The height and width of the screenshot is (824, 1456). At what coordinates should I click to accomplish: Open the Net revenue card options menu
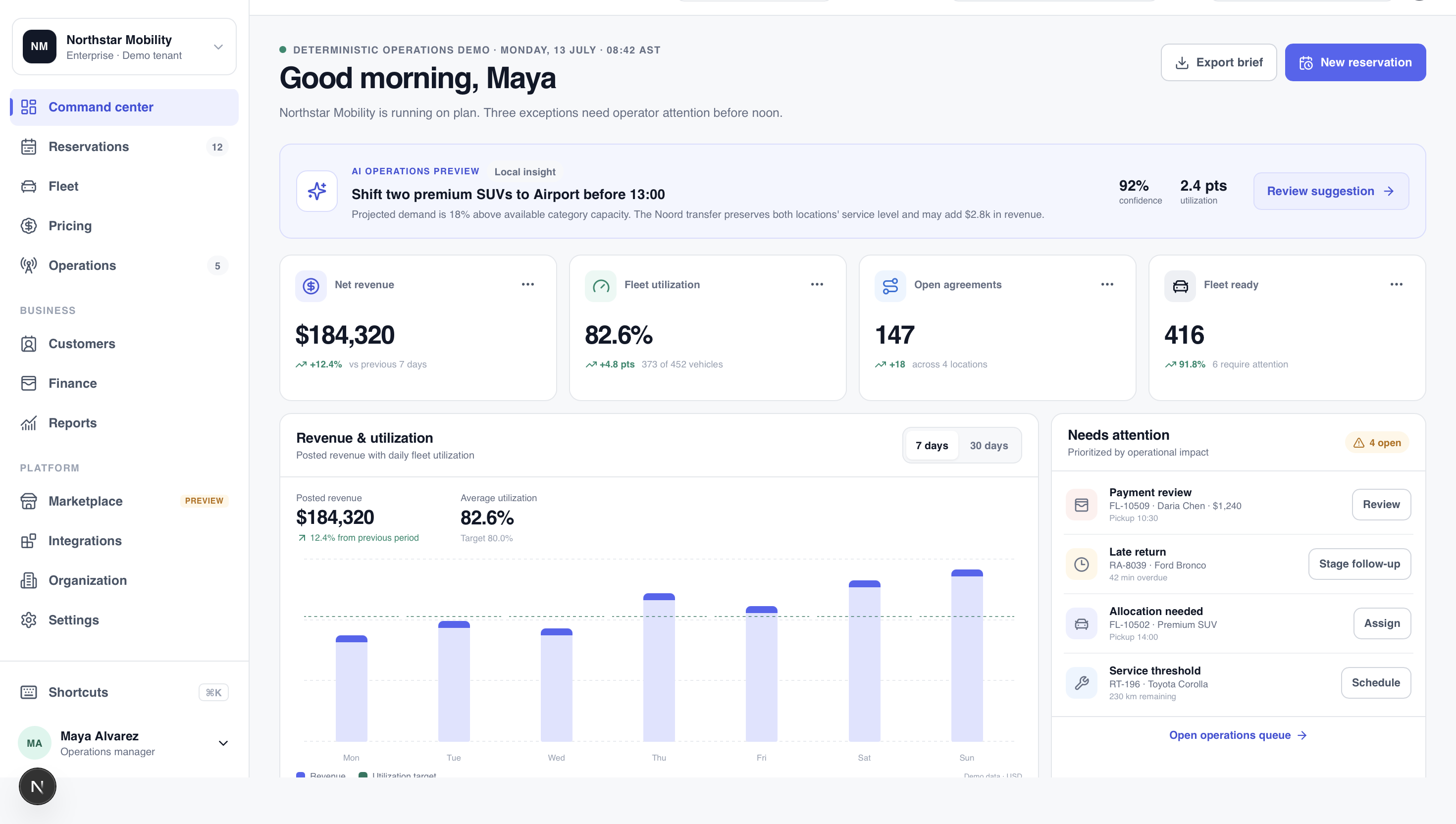tap(527, 284)
